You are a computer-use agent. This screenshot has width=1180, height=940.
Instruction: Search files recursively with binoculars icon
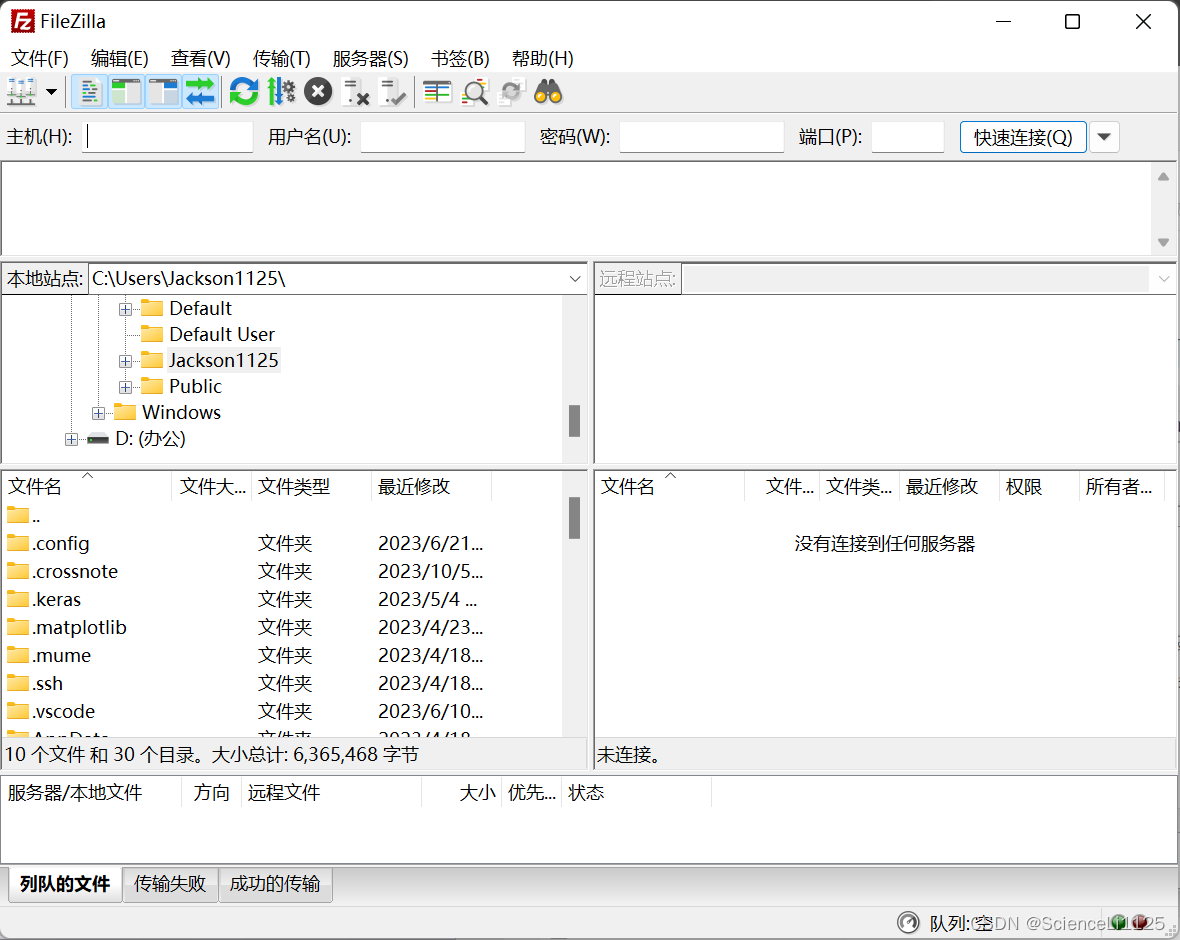point(548,93)
